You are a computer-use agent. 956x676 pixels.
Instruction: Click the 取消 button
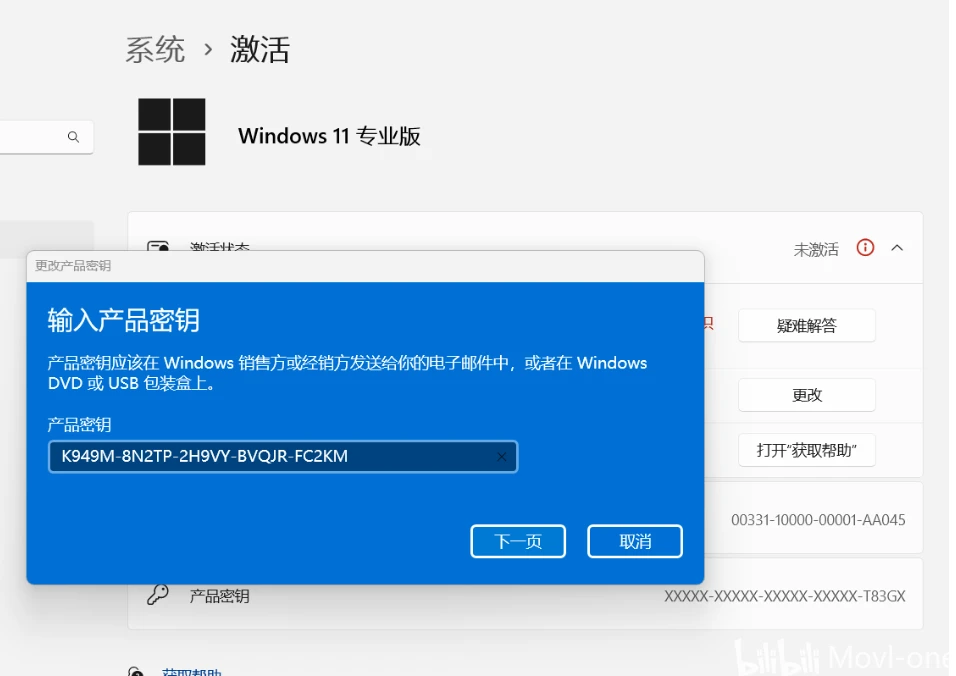635,541
